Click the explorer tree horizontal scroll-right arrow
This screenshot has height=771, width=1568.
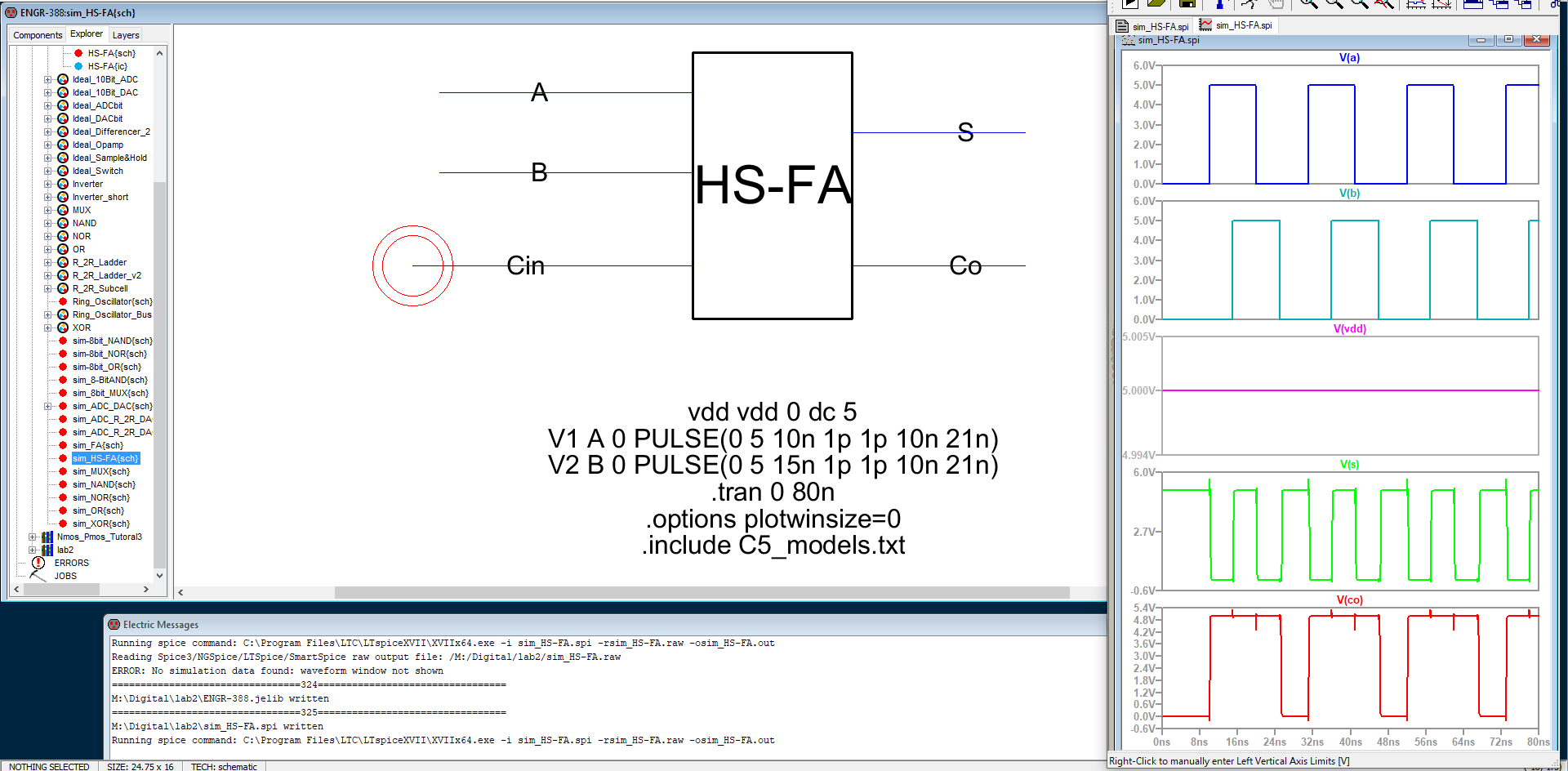(x=146, y=589)
